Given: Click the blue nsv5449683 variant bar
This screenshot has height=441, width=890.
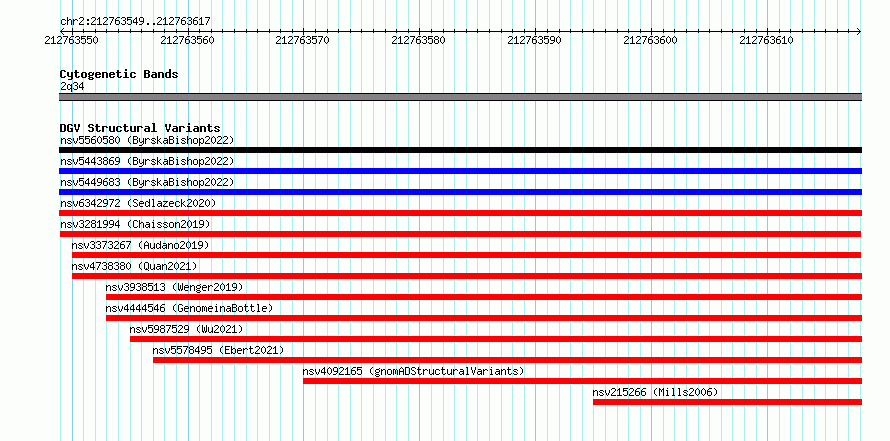Looking at the screenshot, I should pos(460,192).
